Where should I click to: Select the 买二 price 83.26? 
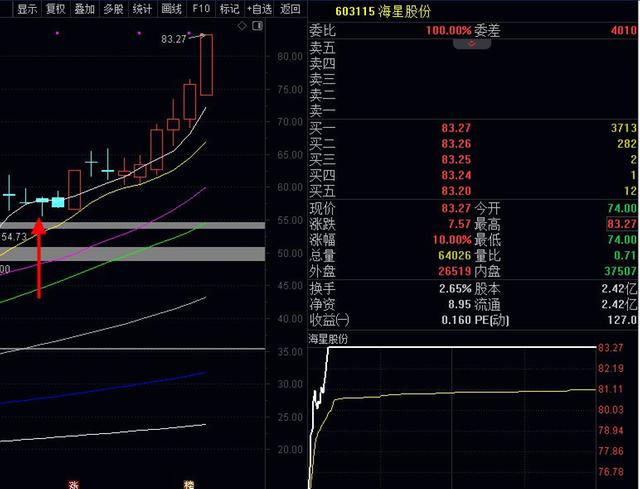[x=456, y=144]
